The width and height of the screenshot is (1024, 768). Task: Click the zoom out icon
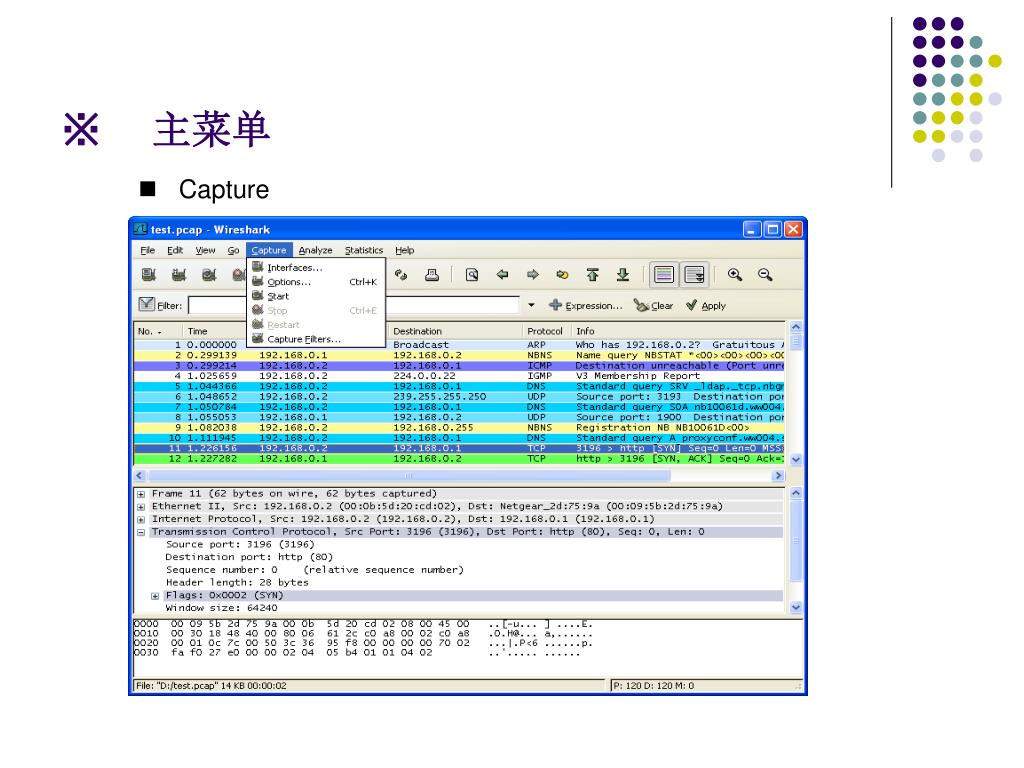(x=765, y=275)
